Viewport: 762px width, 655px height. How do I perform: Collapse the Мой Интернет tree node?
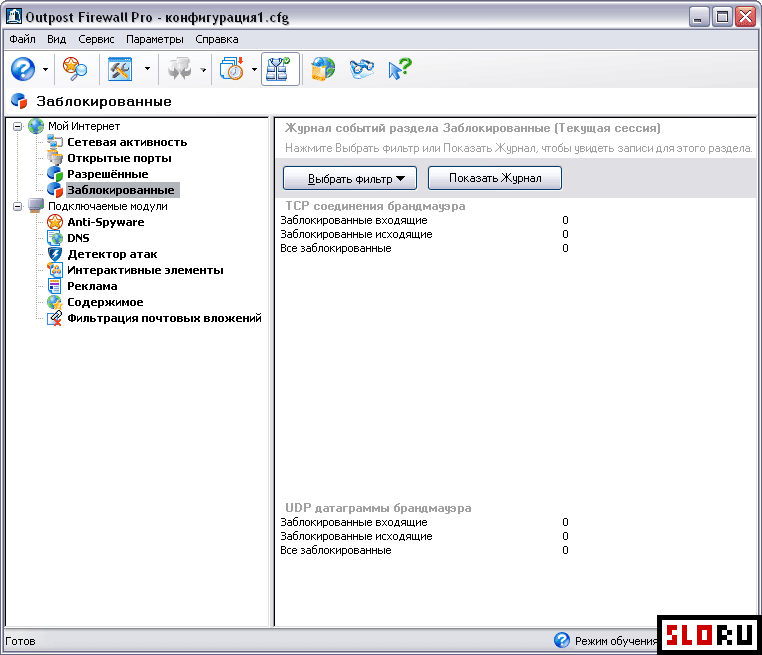coord(17,126)
